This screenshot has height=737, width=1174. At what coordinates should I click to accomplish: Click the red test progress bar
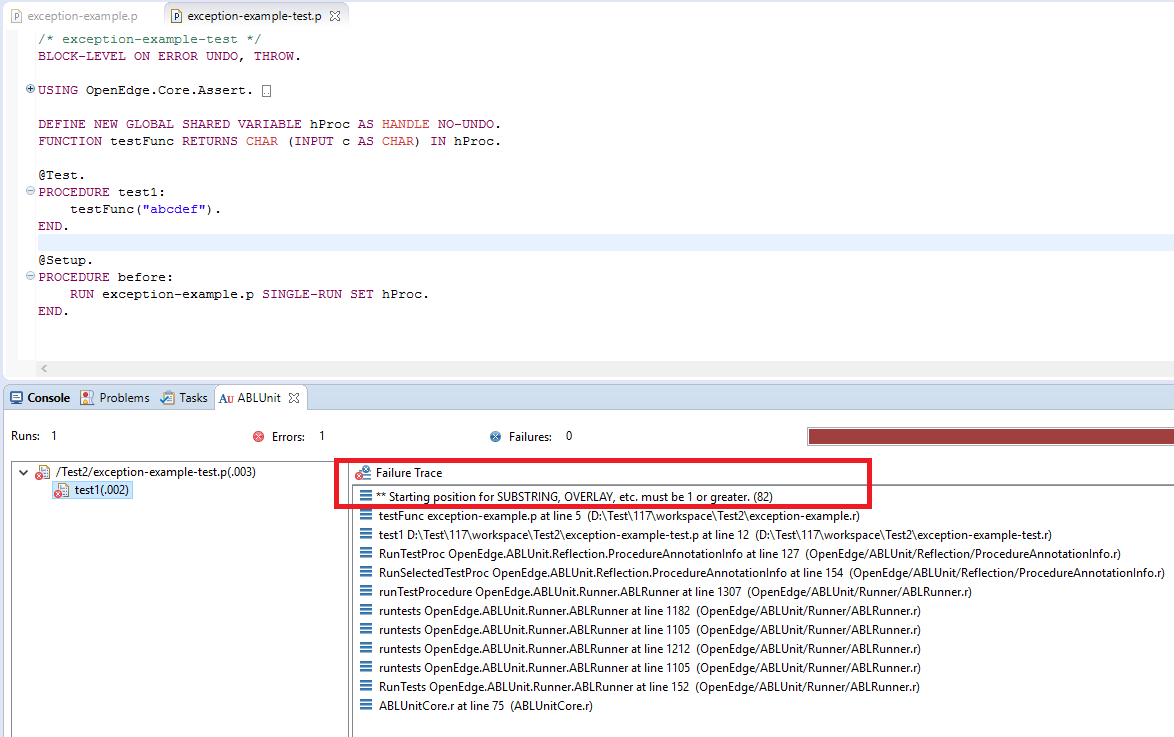(991, 437)
